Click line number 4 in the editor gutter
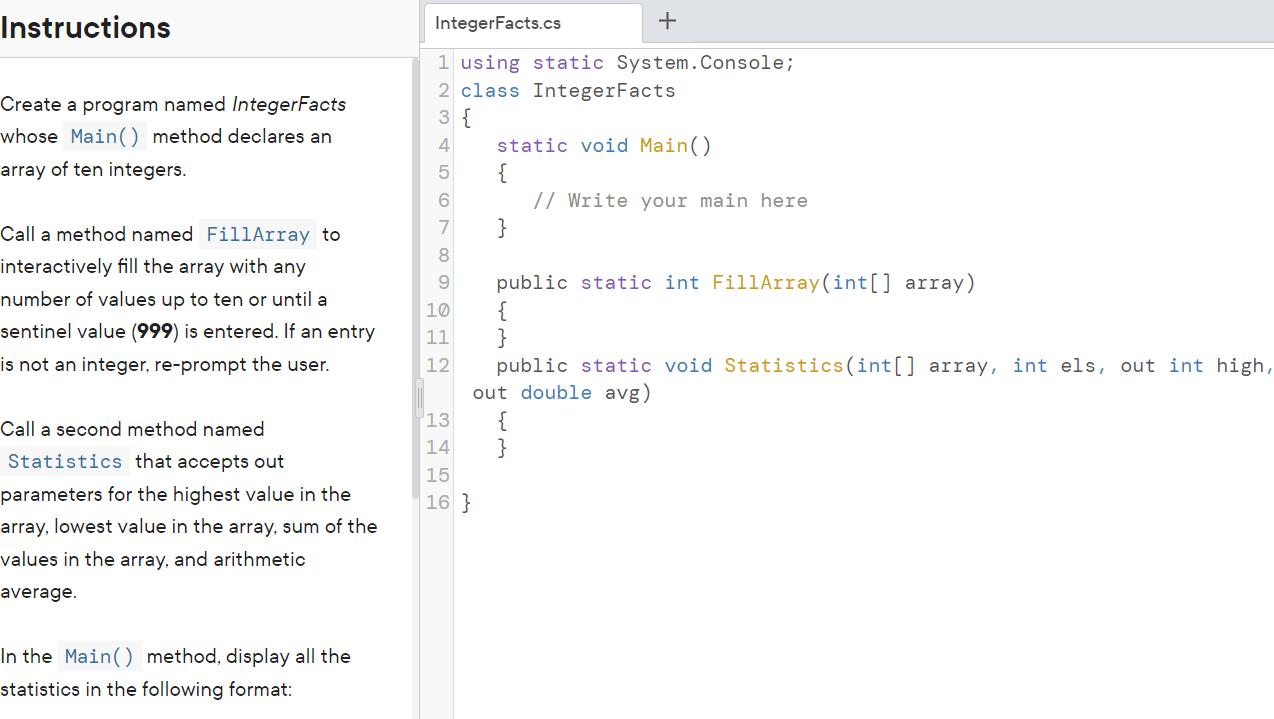The height and width of the screenshot is (719, 1274). (443, 145)
